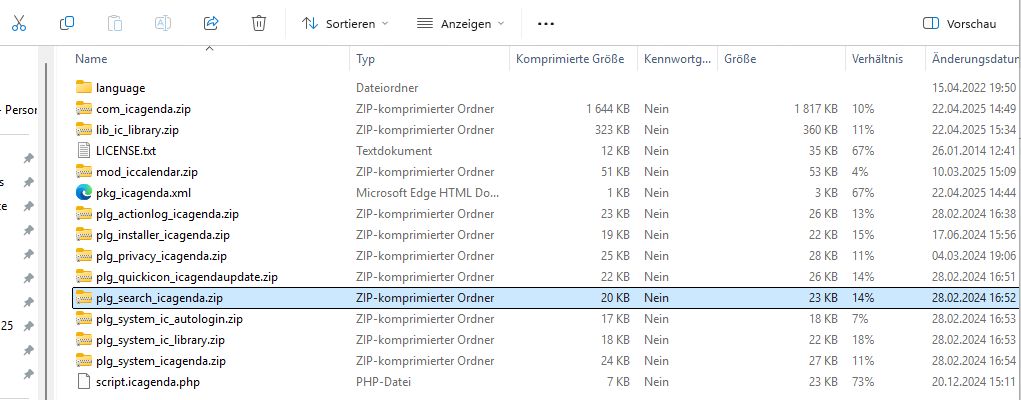Select the mod_iccalendar.zip file
1021x400 pixels.
coord(146,171)
